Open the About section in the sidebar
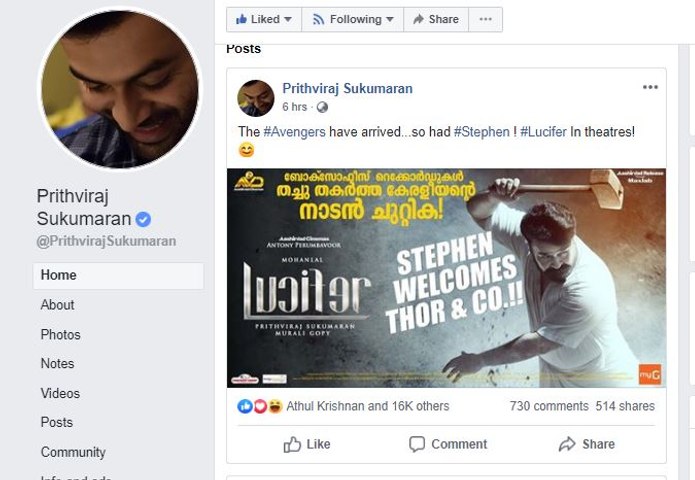 click(58, 305)
